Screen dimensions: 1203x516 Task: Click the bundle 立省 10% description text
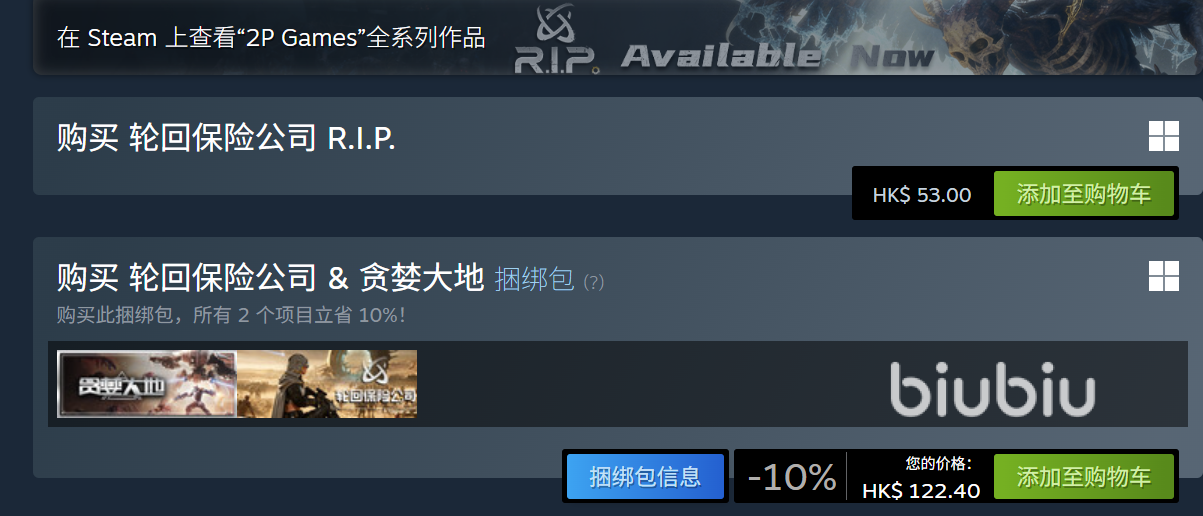point(231,315)
